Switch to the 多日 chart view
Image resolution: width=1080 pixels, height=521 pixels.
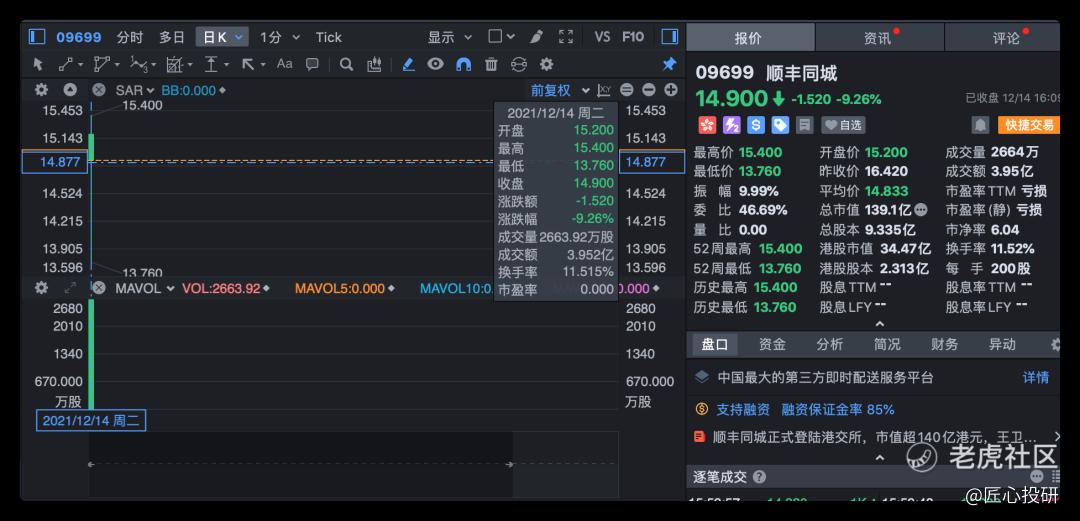coord(172,37)
